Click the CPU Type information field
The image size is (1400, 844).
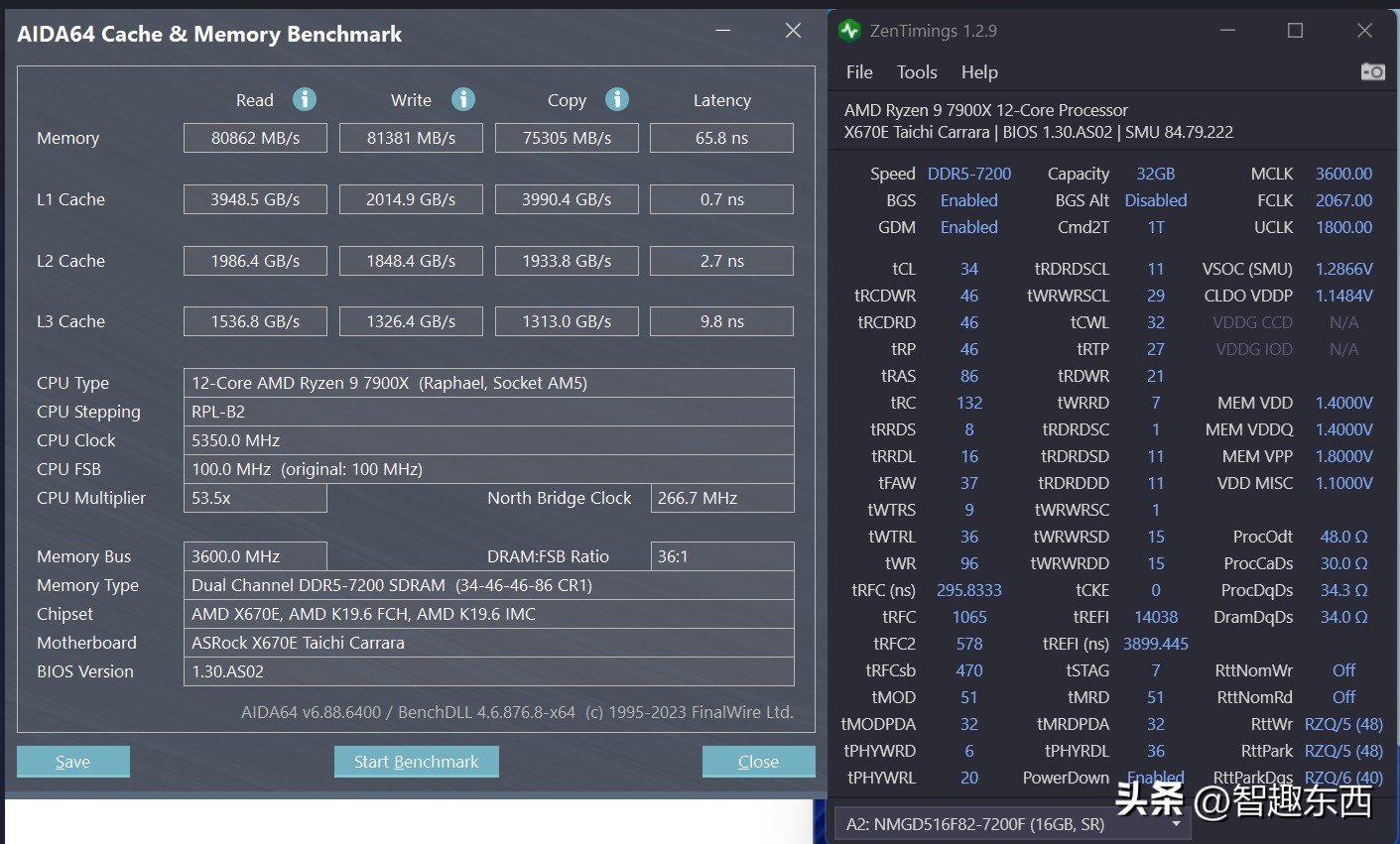click(x=488, y=383)
